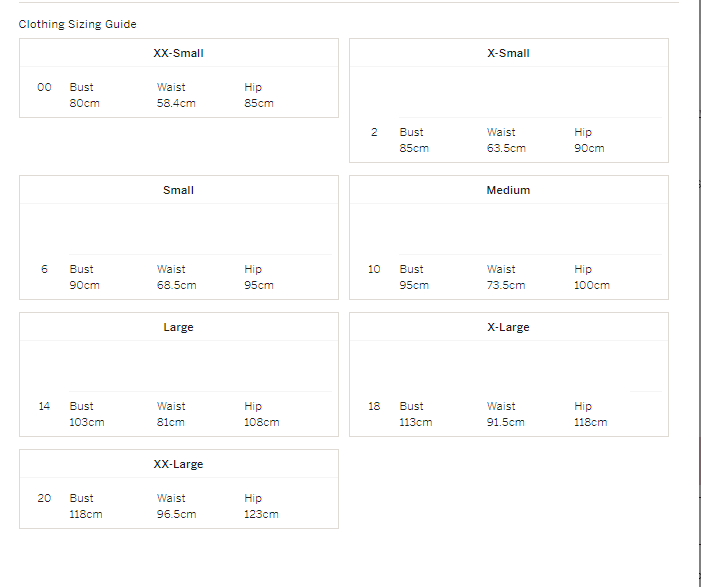This screenshot has width=701, height=587.
Task: Click size number 18 row label
Action: 374,406
